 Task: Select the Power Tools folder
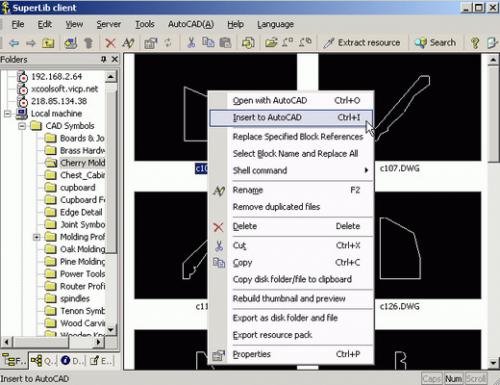[82, 274]
